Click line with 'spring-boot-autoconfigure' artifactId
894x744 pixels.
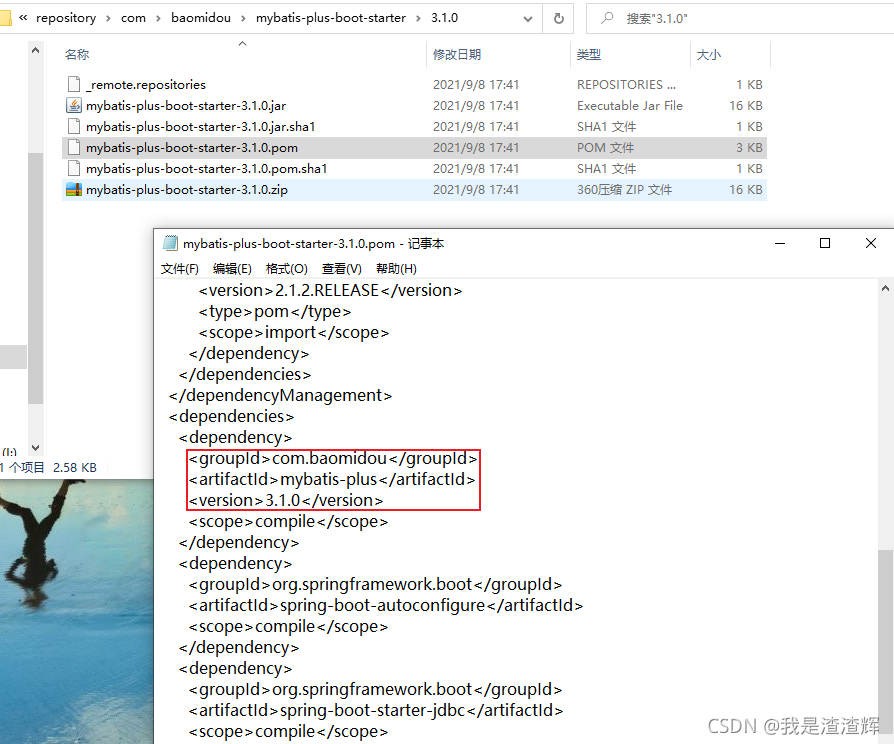tap(386, 605)
